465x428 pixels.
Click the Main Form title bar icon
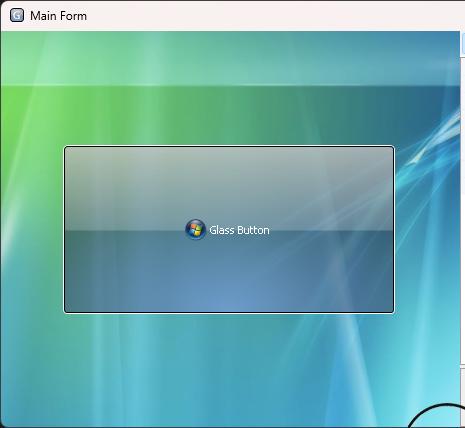click(17, 15)
